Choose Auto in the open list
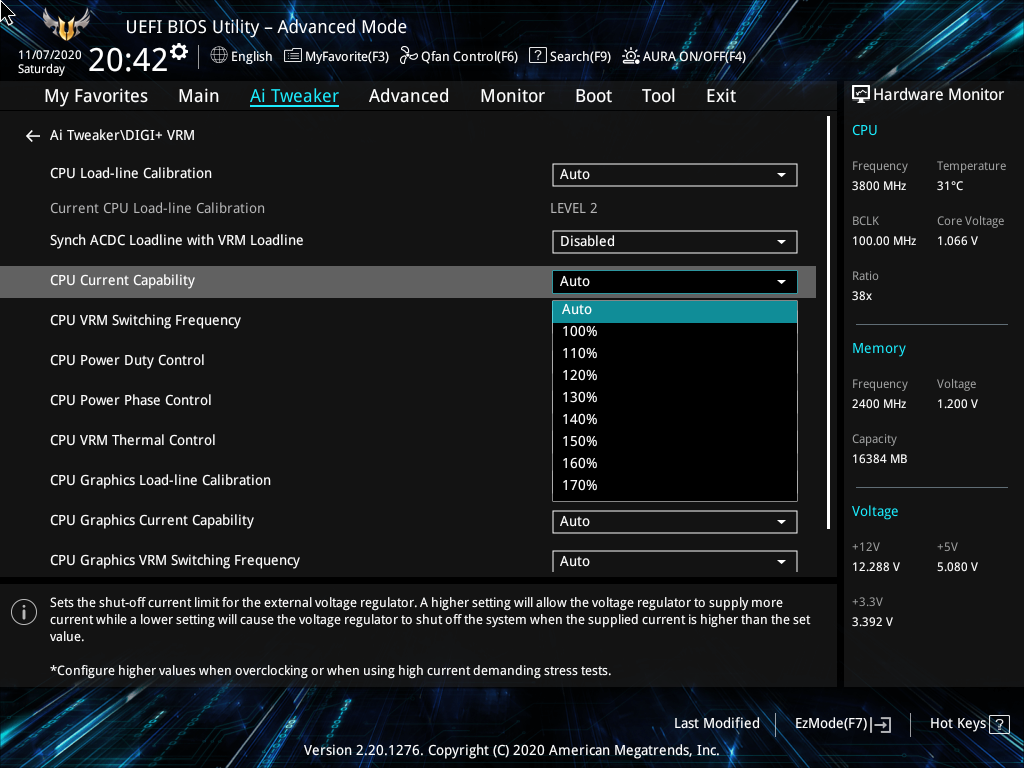This screenshot has width=1024, height=768. coord(675,310)
